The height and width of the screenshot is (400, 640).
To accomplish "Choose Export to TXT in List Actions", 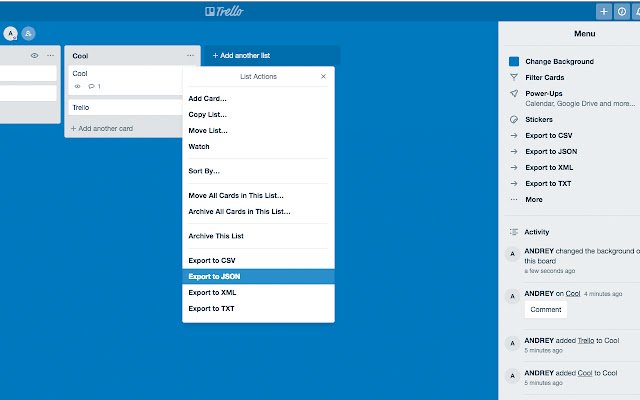I will pyautogui.click(x=258, y=309).
